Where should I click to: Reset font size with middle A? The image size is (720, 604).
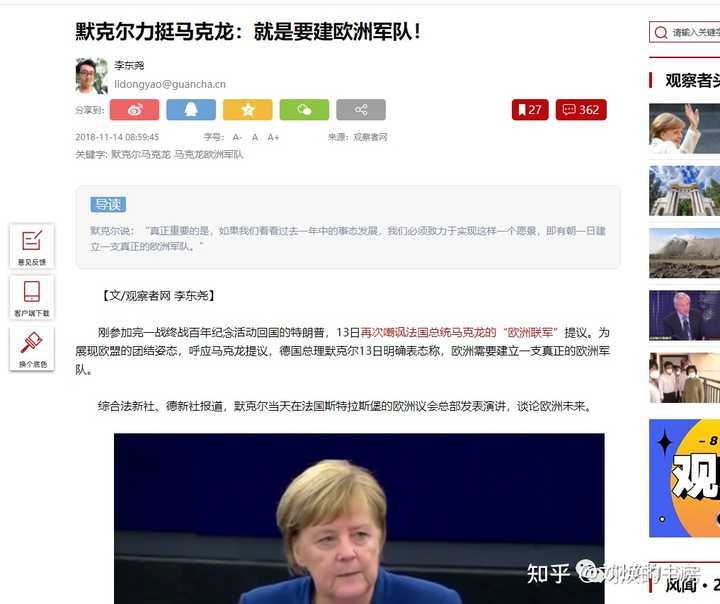(255, 137)
